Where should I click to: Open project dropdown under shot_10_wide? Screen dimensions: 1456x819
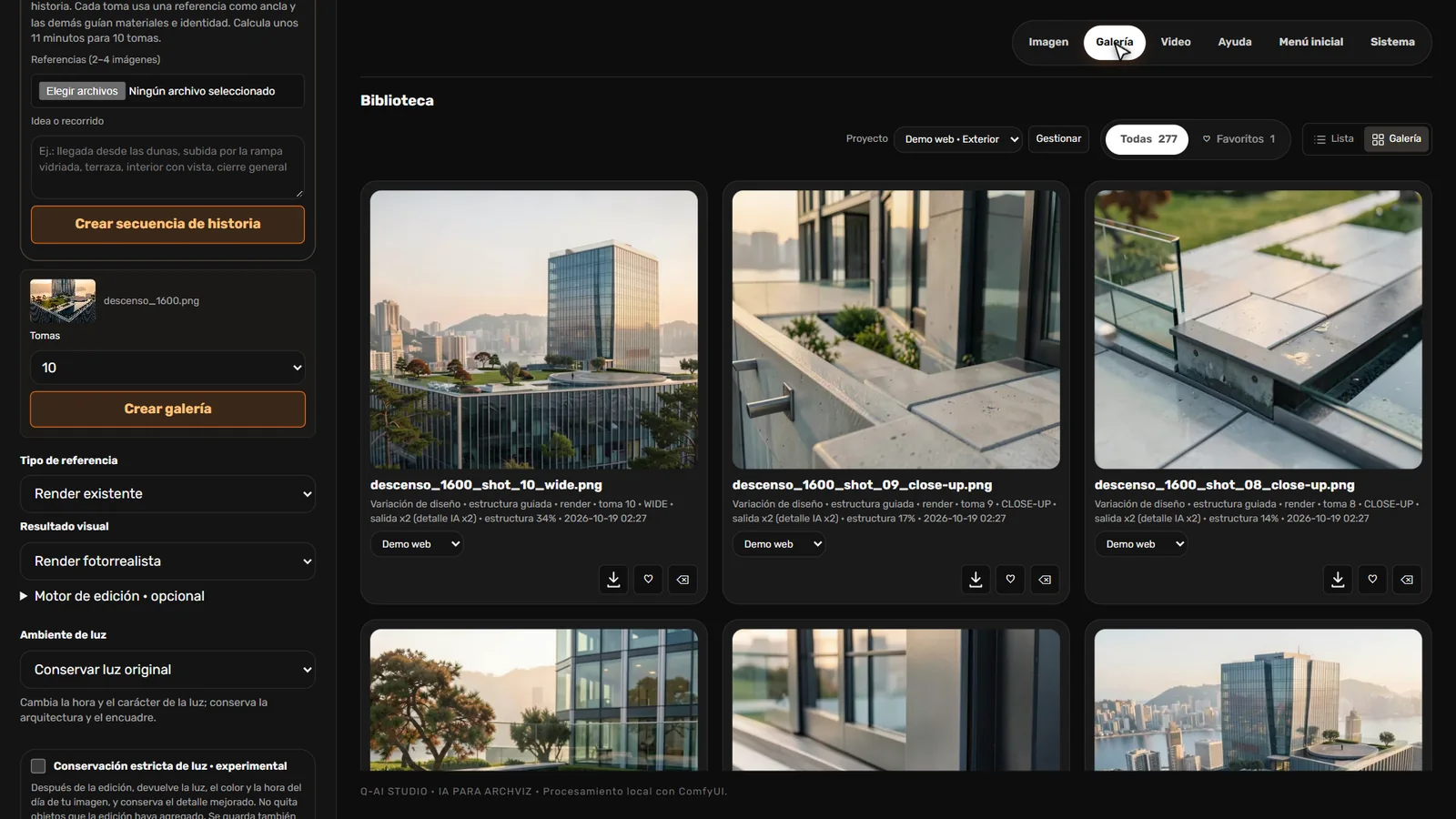click(417, 544)
